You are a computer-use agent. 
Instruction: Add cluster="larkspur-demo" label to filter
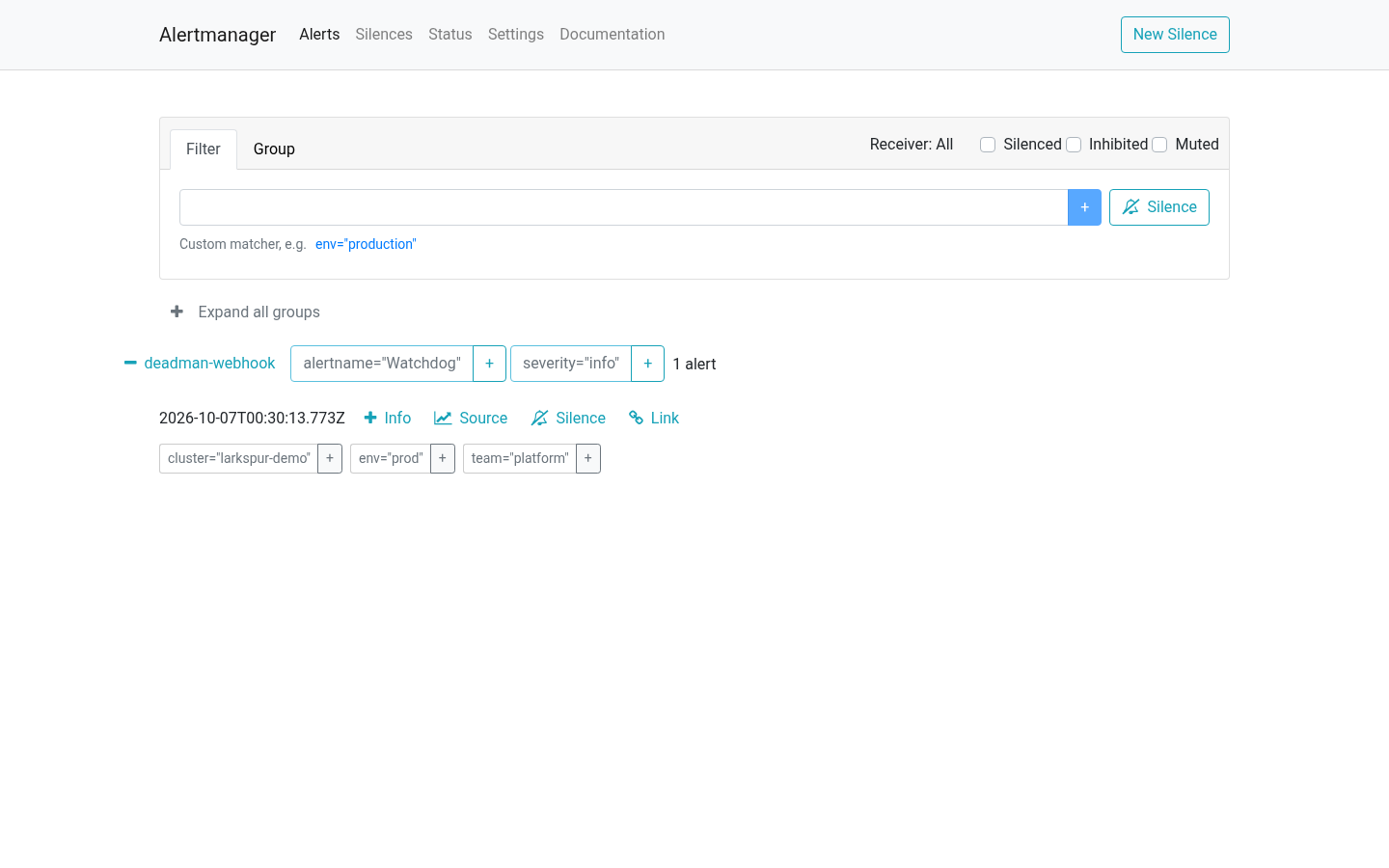point(330,458)
